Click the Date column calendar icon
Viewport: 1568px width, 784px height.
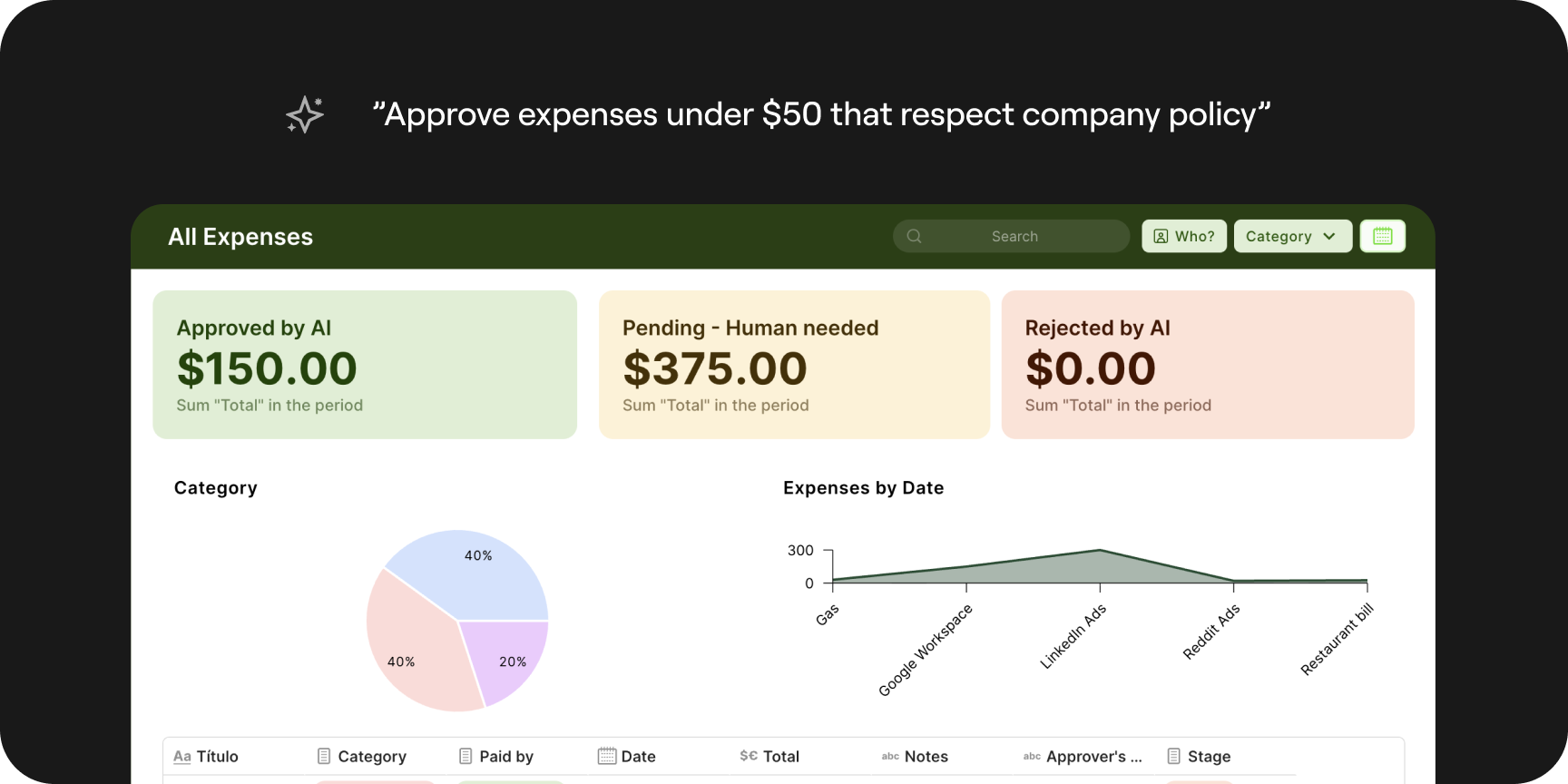point(607,756)
